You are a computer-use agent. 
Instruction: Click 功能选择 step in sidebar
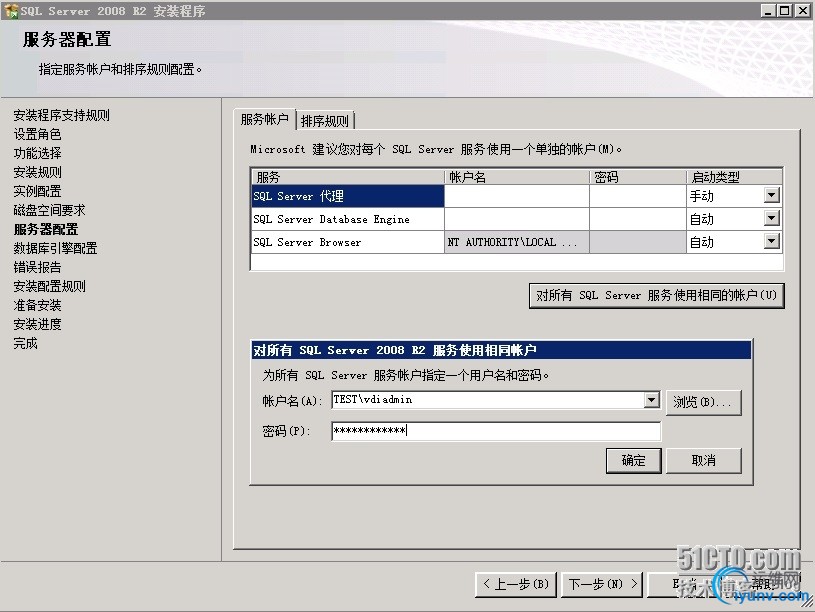(x=37, y=153)
